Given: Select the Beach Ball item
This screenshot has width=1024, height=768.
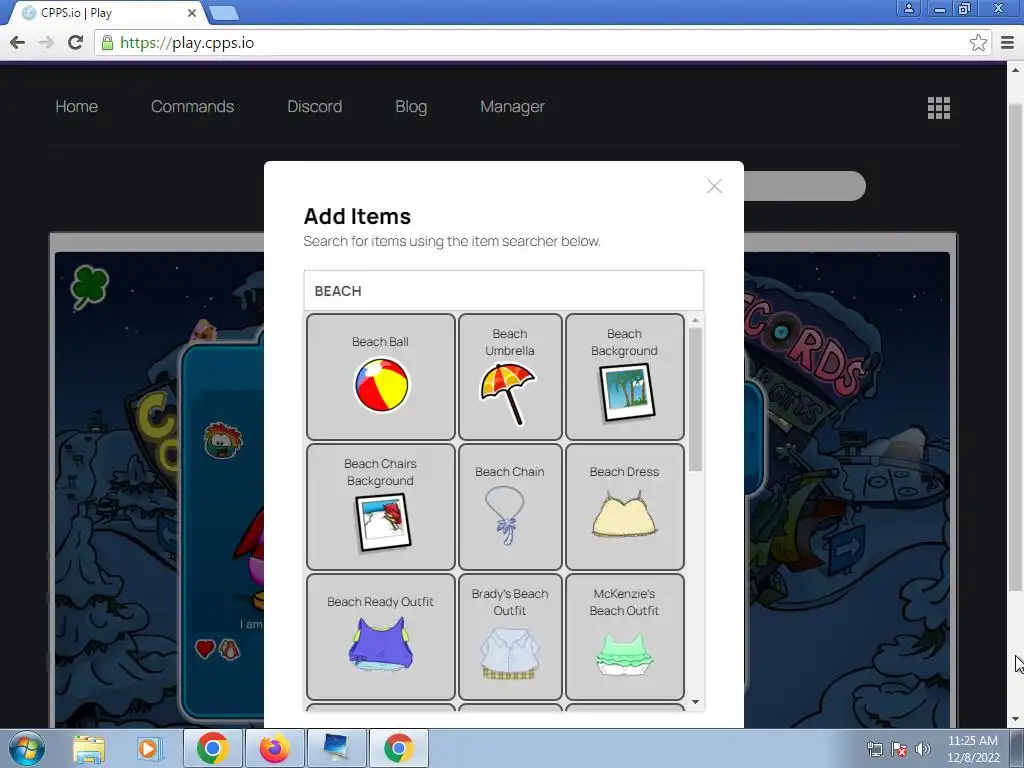Looking at the screenshot, I should tap(381, 377).
